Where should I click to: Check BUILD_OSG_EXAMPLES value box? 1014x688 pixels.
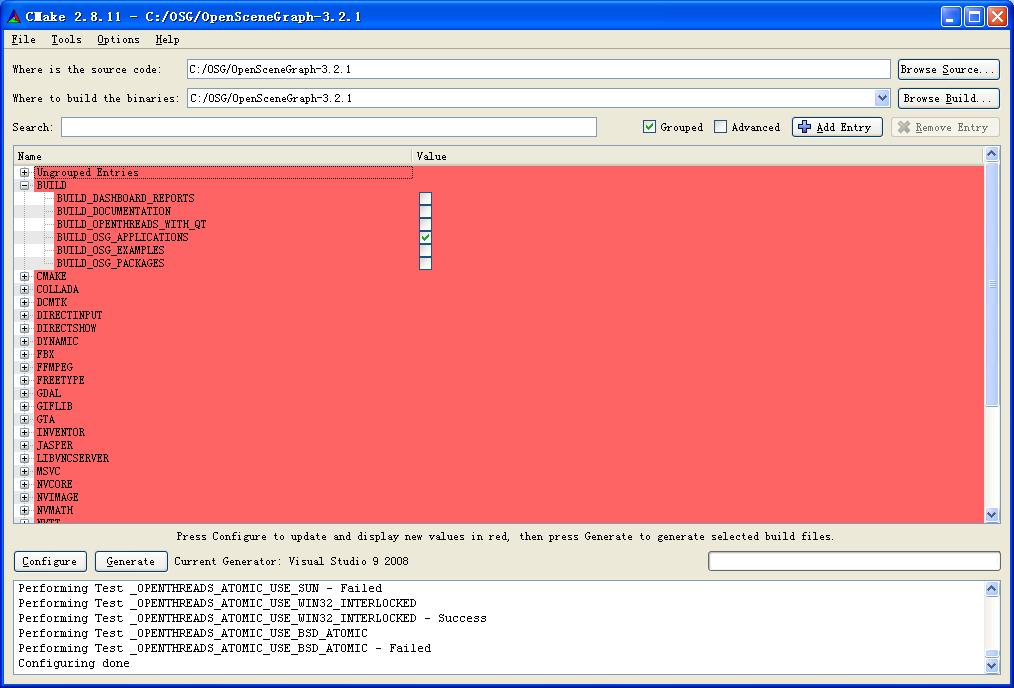pos(425,250)
